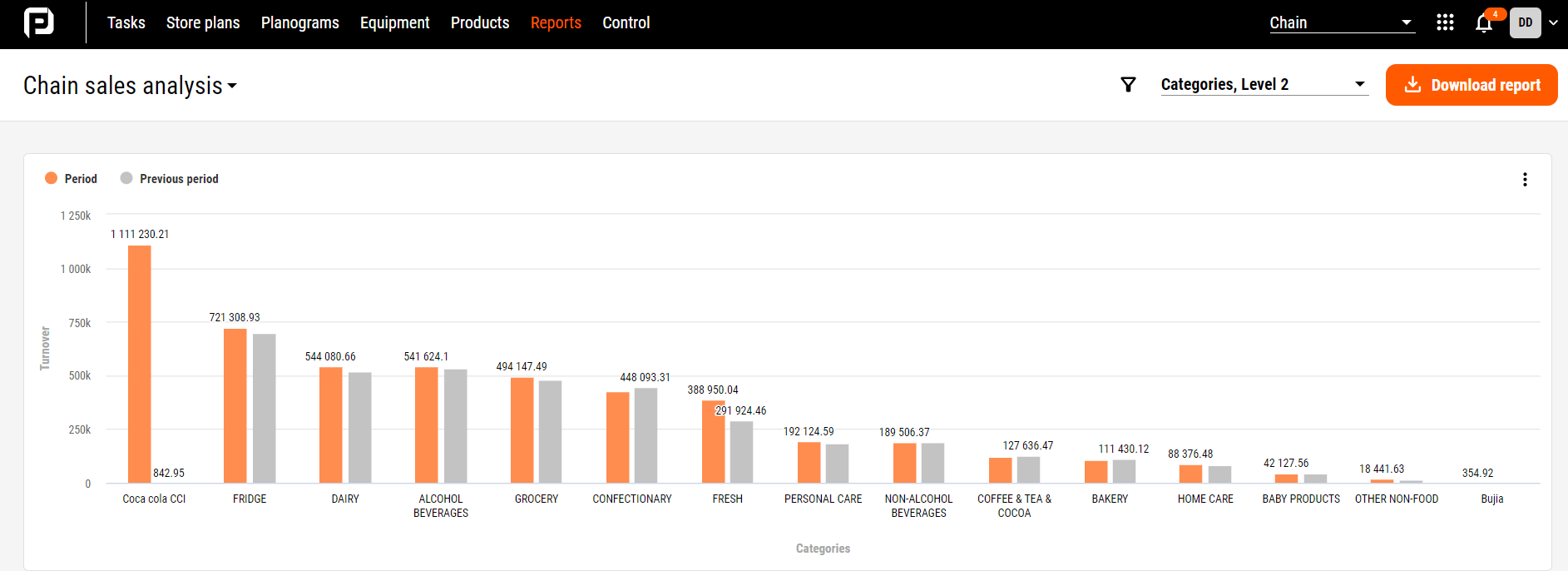The height and width of the screenshot is (571, 1568).
Task: Toggle Period series in legend
Action: [72, 179]
